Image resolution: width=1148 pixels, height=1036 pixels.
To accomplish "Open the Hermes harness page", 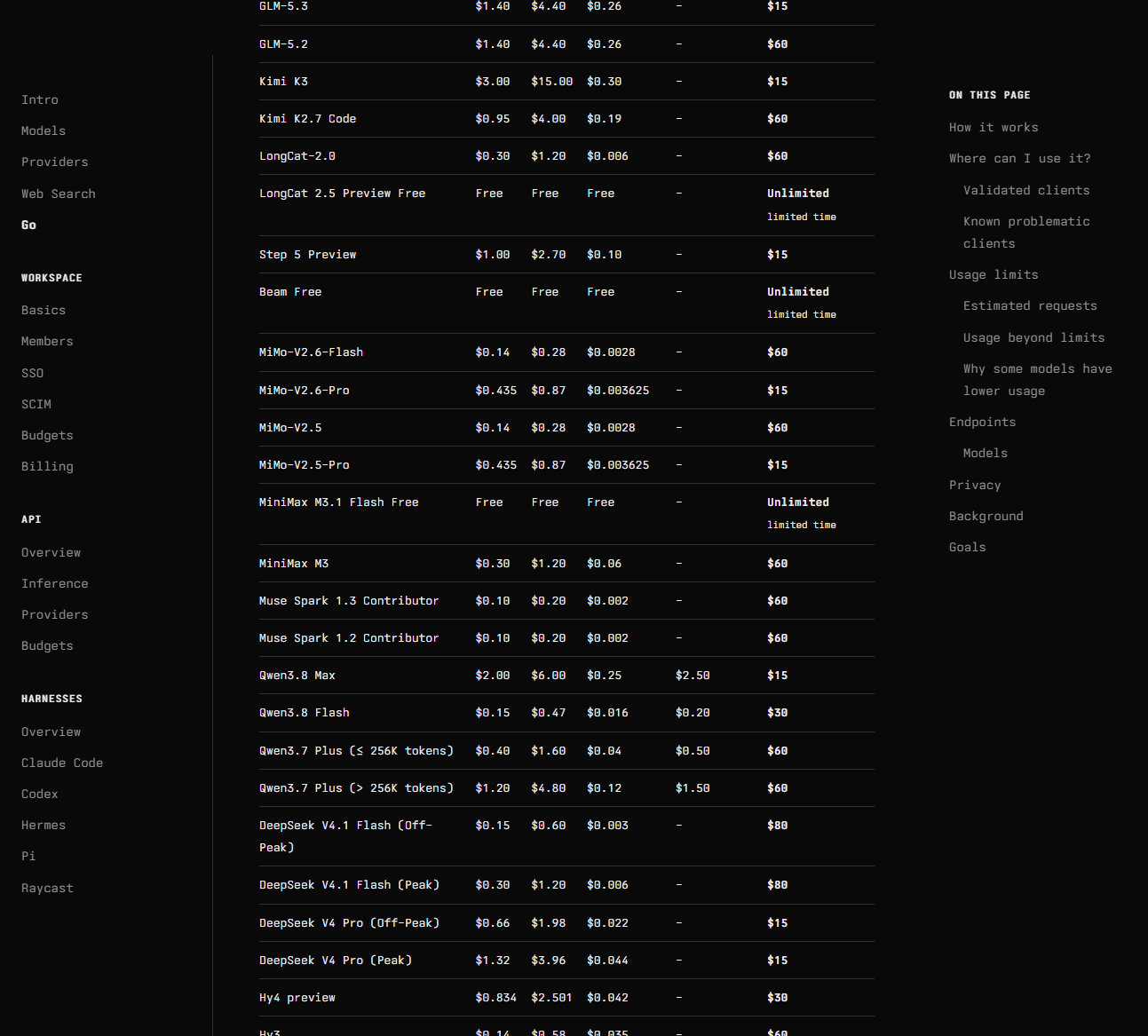I will coord(44,825).
